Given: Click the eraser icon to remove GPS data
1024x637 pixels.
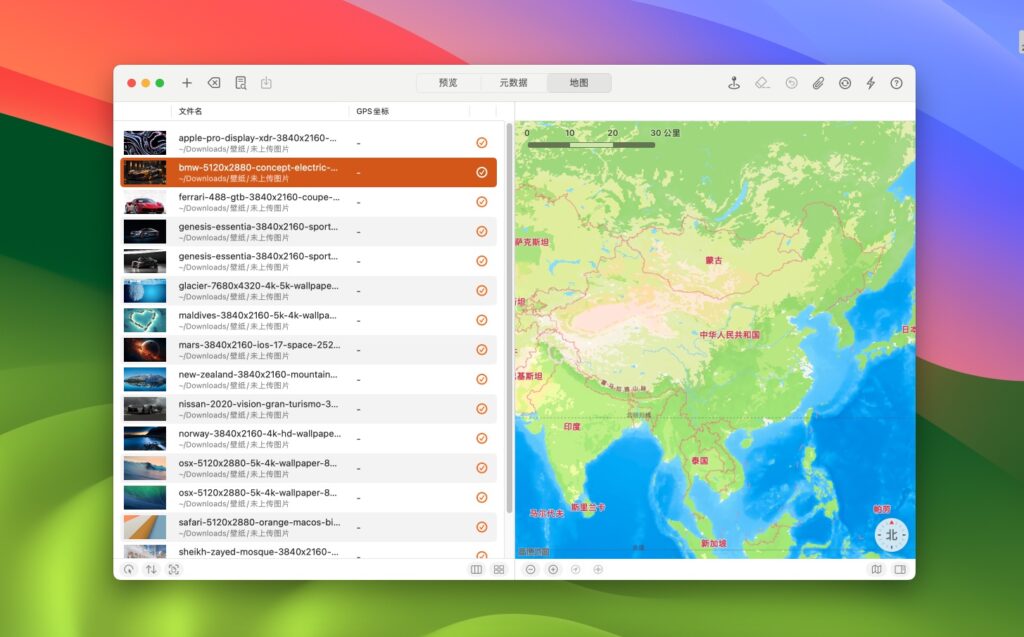Looking at the screenshot, I should coord(762,83).
